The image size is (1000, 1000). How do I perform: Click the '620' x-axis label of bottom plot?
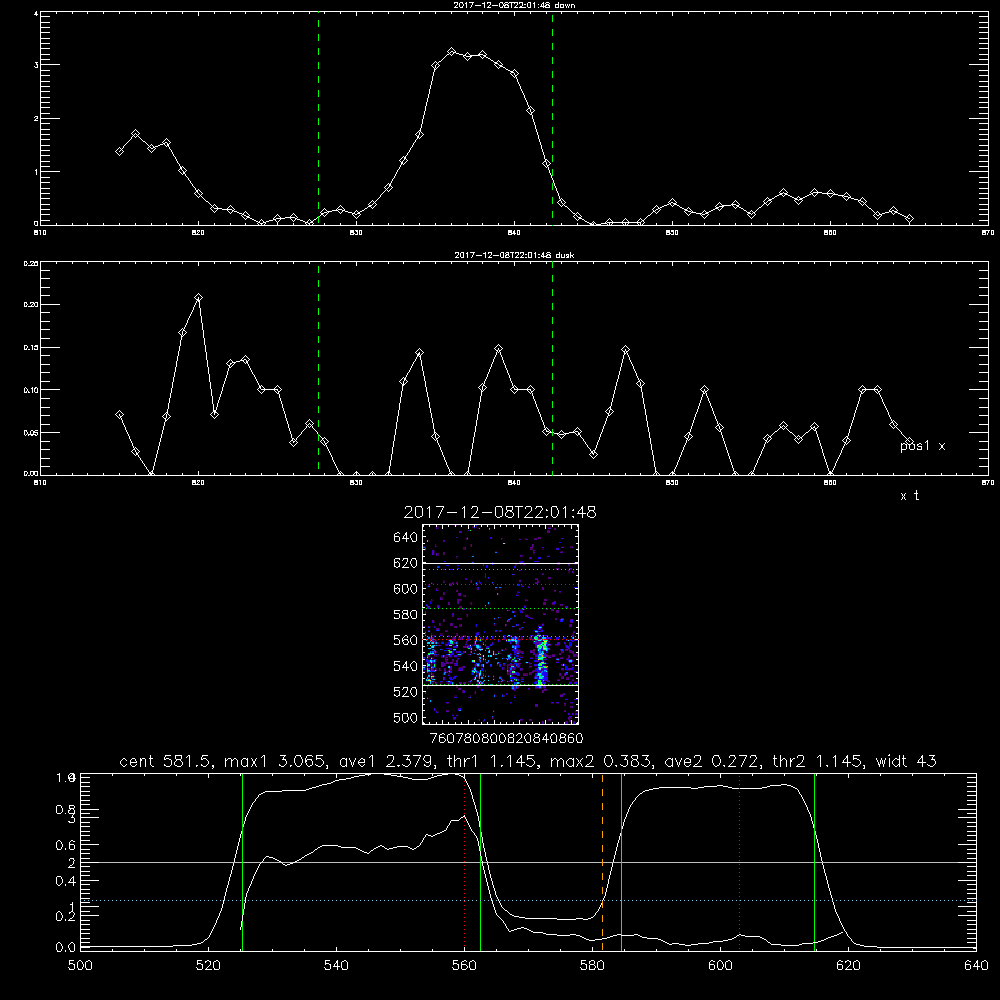point(848,965)
